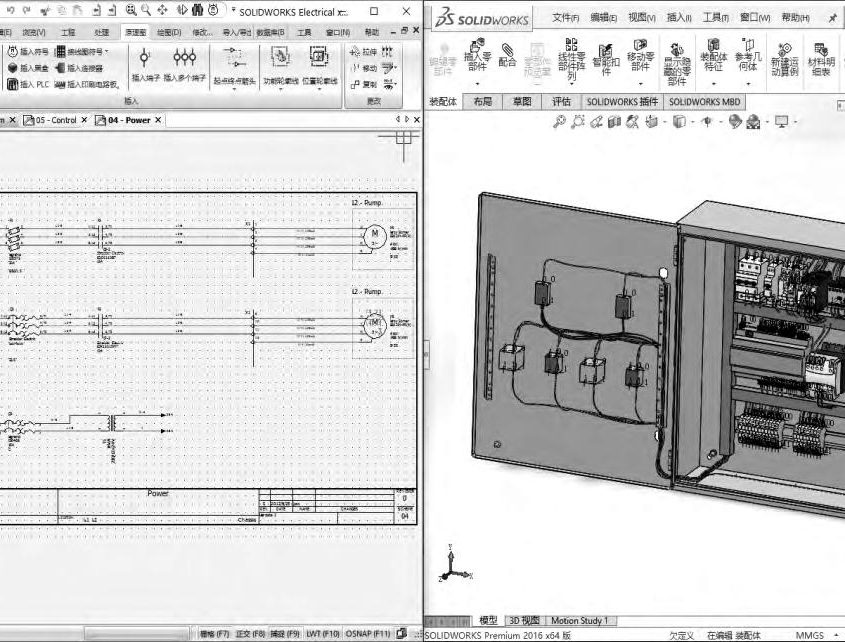Click the zoom extents icon in quick toolbar
845x642 pixels.
click(131, 10)
